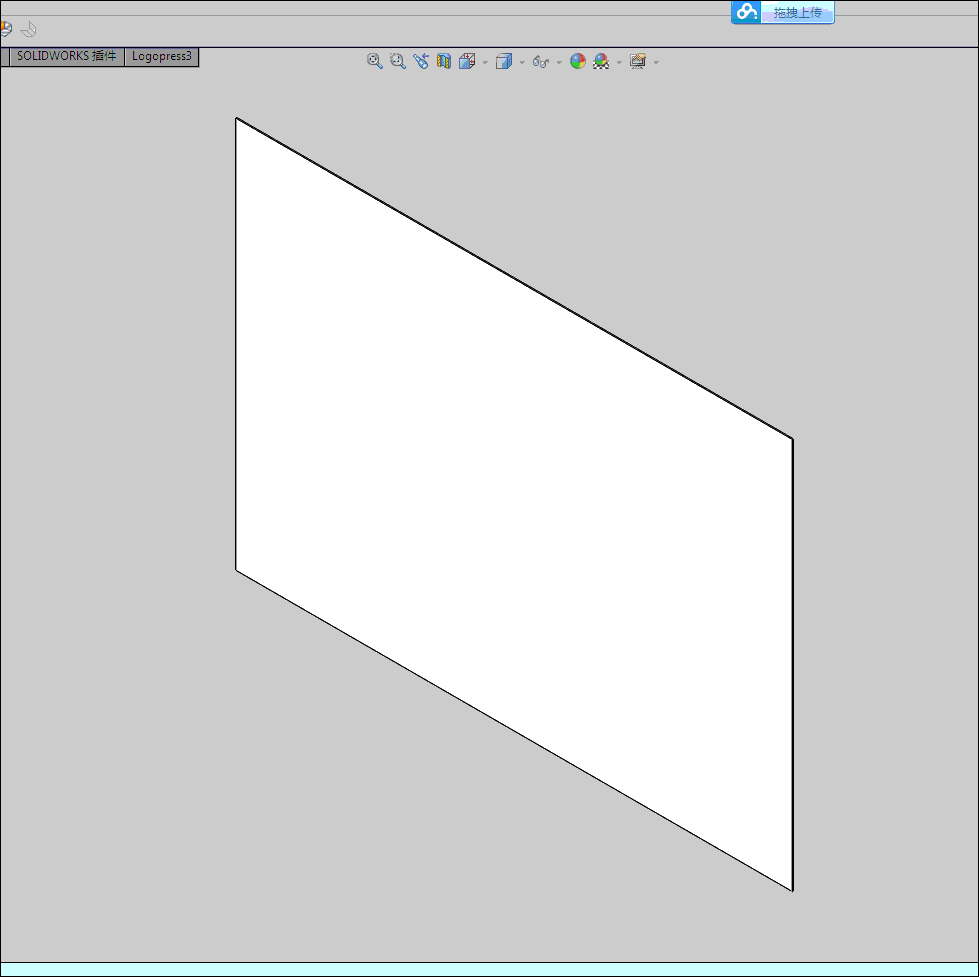This screenshot has height=977, width=979.
Task: Select the Zoom to Area tool
Action: 398,61
